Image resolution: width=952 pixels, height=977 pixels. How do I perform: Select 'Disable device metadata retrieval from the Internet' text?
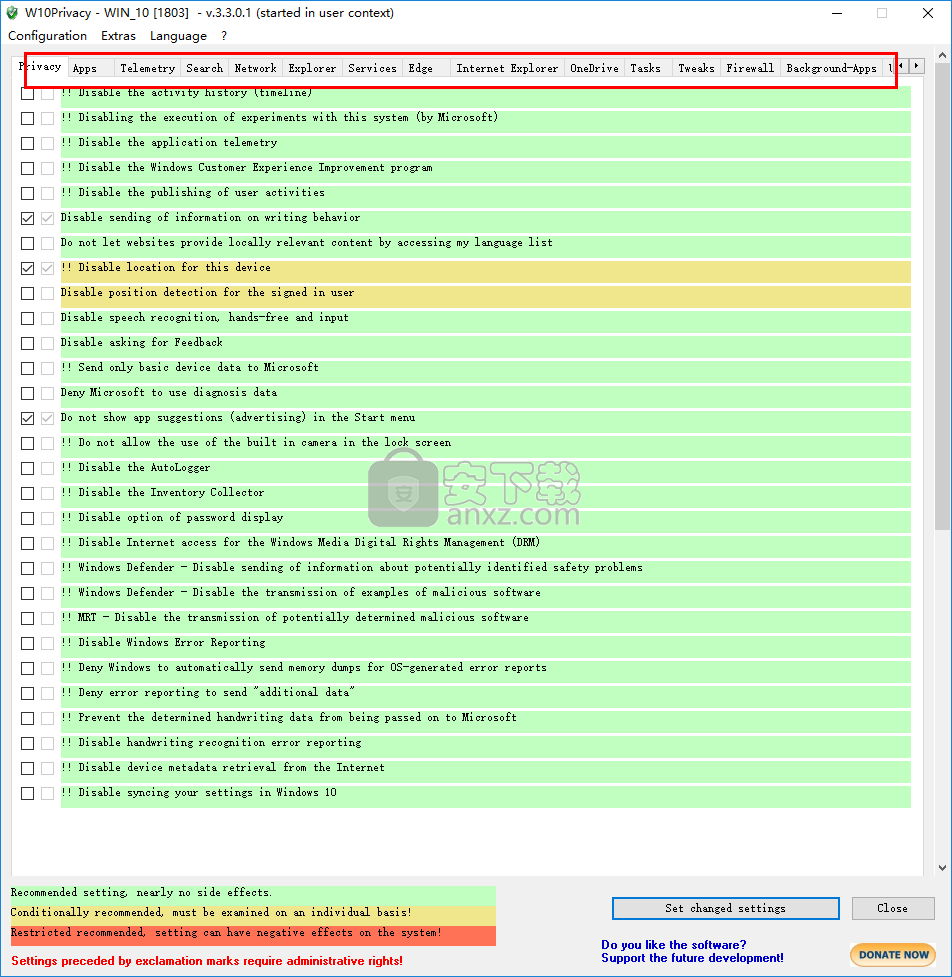223,768
